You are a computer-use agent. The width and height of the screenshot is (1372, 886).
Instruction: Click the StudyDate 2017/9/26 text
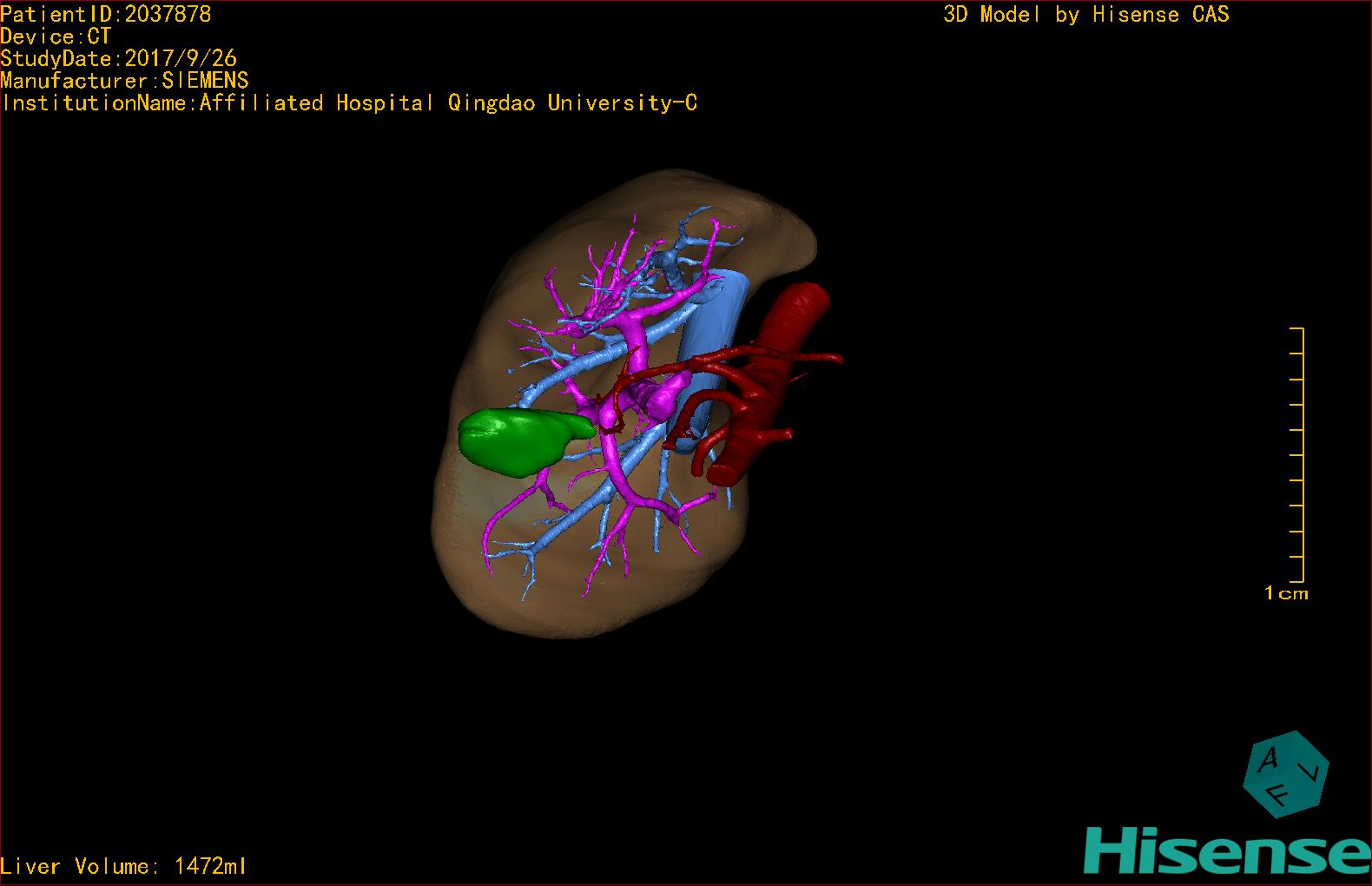pos(119,58)
